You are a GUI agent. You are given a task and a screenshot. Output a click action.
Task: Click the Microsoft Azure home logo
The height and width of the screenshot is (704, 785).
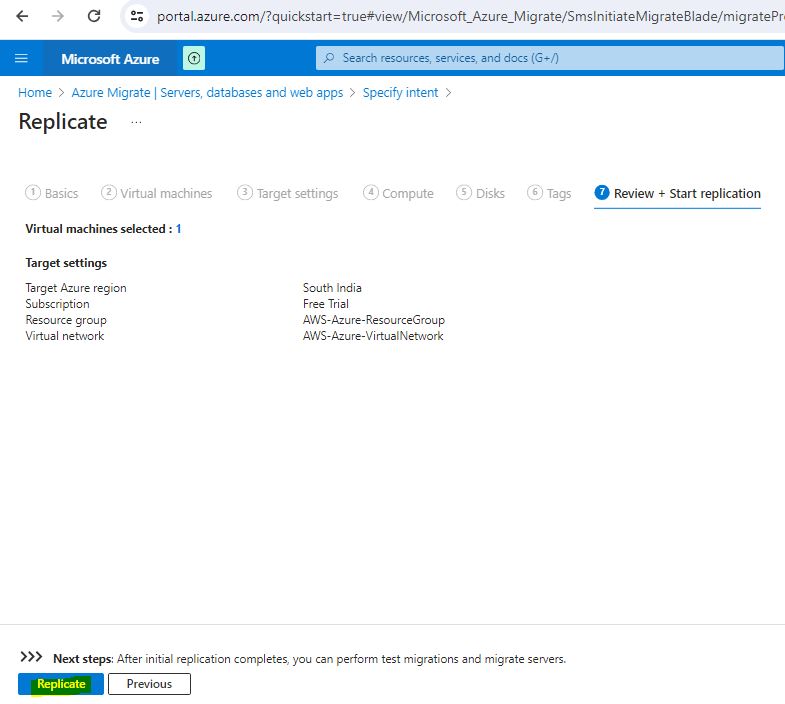coord(110,59)
